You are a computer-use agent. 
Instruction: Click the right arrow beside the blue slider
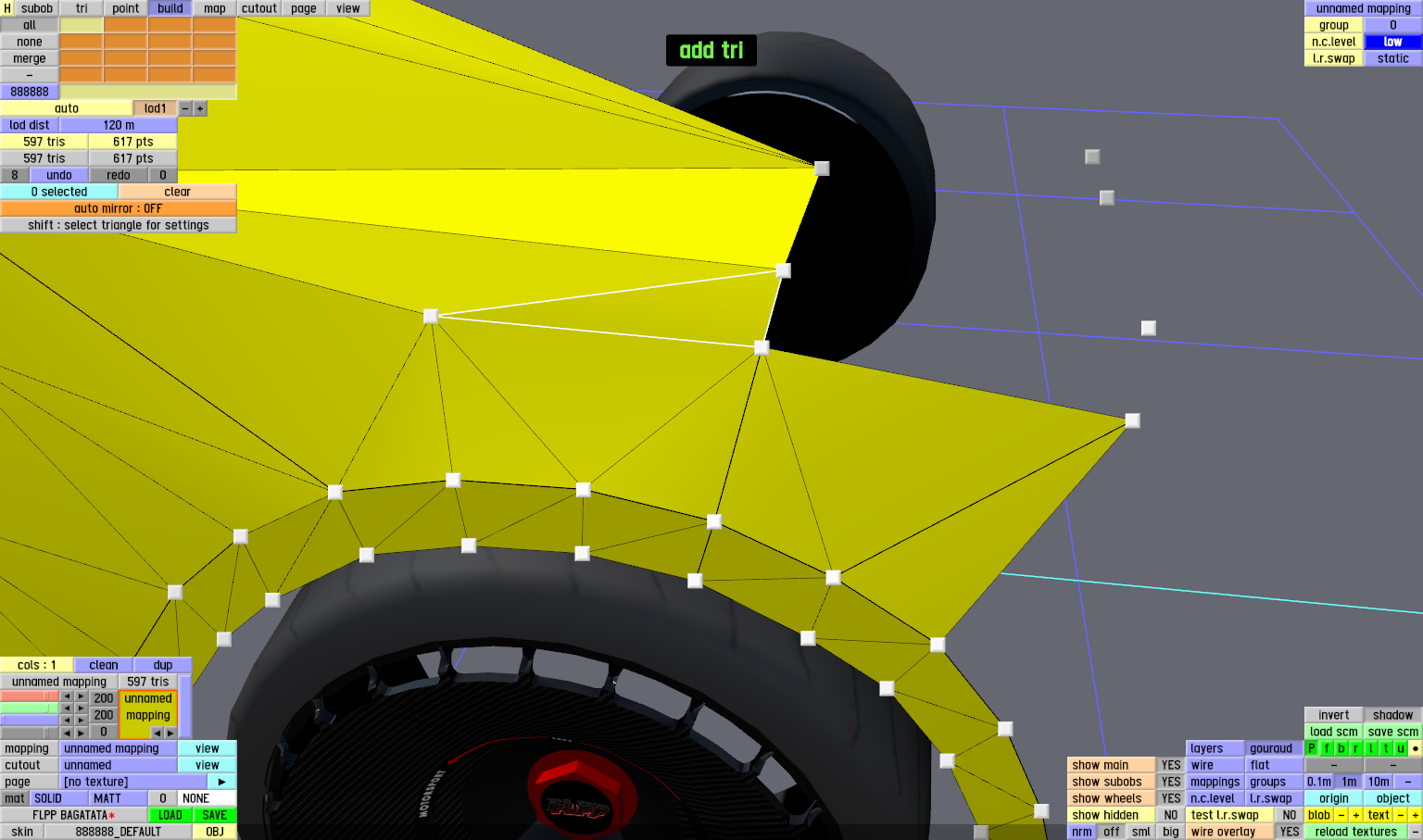click(82, 721)
